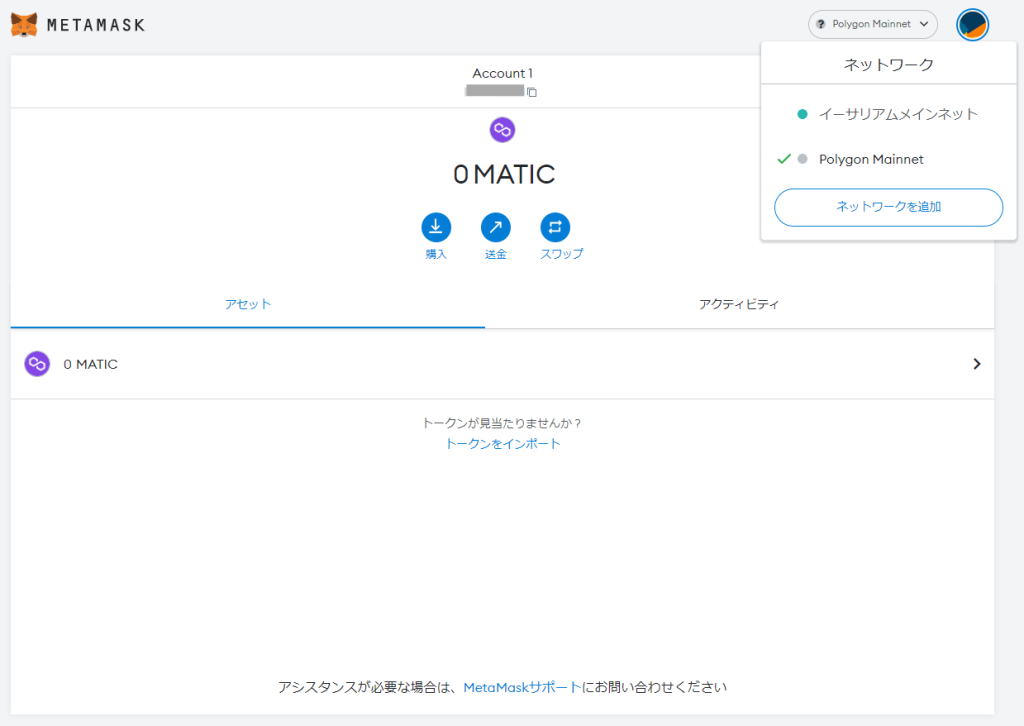Switch to the アセット tab
Image resolution: width=1024 pixels, height=726 pixels.
point(248,304)
